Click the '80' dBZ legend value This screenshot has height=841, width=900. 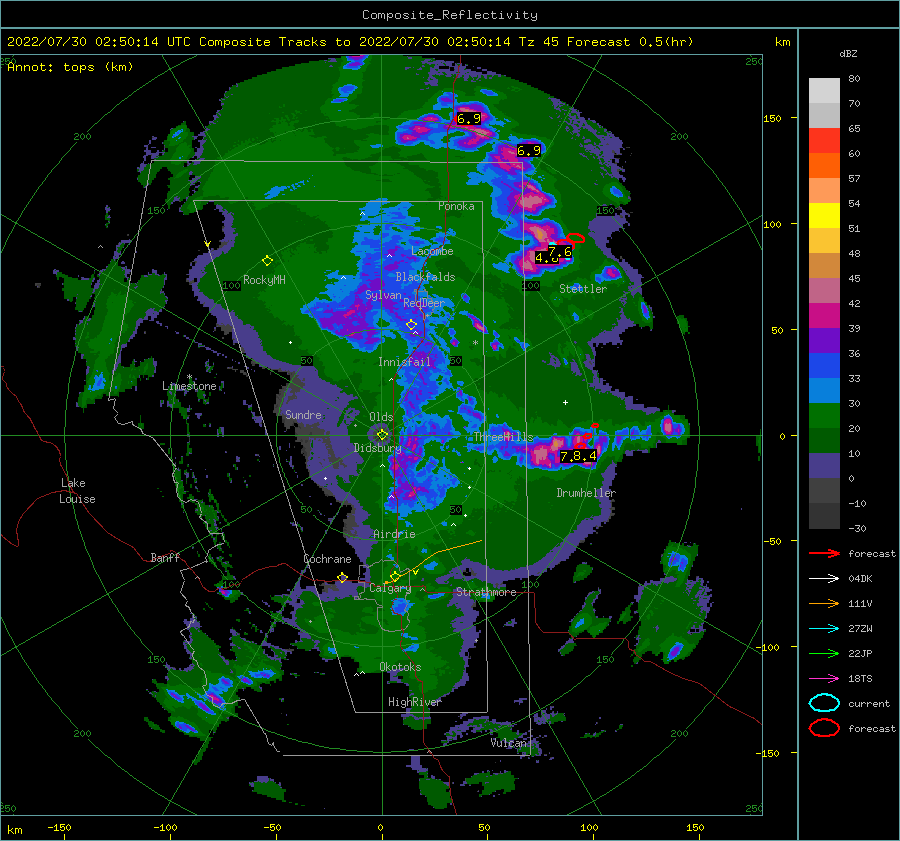coord(854,79)
